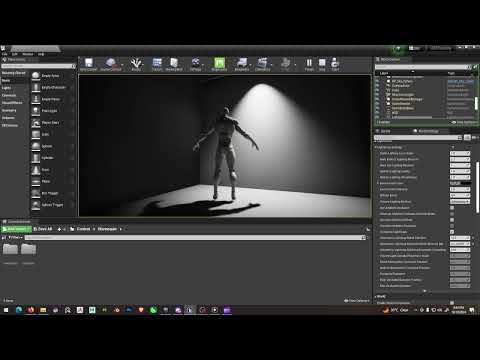Image resolution: width=480 pixels, height=360 pixels.
Task: Open View Options in Content Browser
Action: pyautogui.click(x=357, y=301)
